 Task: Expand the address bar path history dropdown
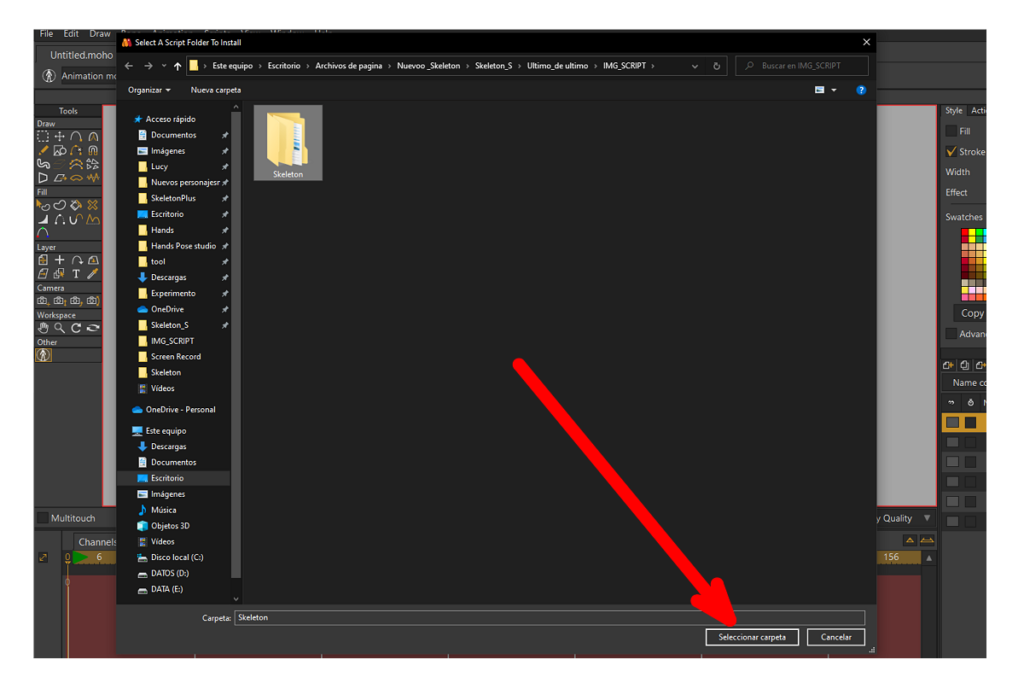[x=695, y=66]
